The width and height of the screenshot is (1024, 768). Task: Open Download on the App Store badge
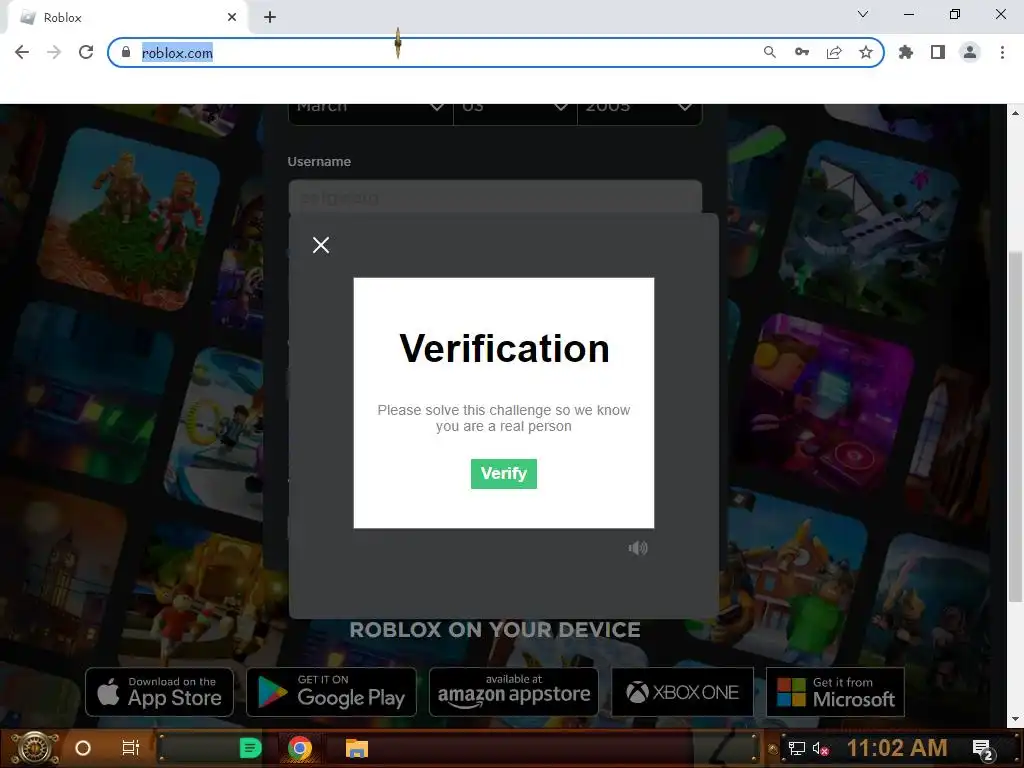[159, 692]
